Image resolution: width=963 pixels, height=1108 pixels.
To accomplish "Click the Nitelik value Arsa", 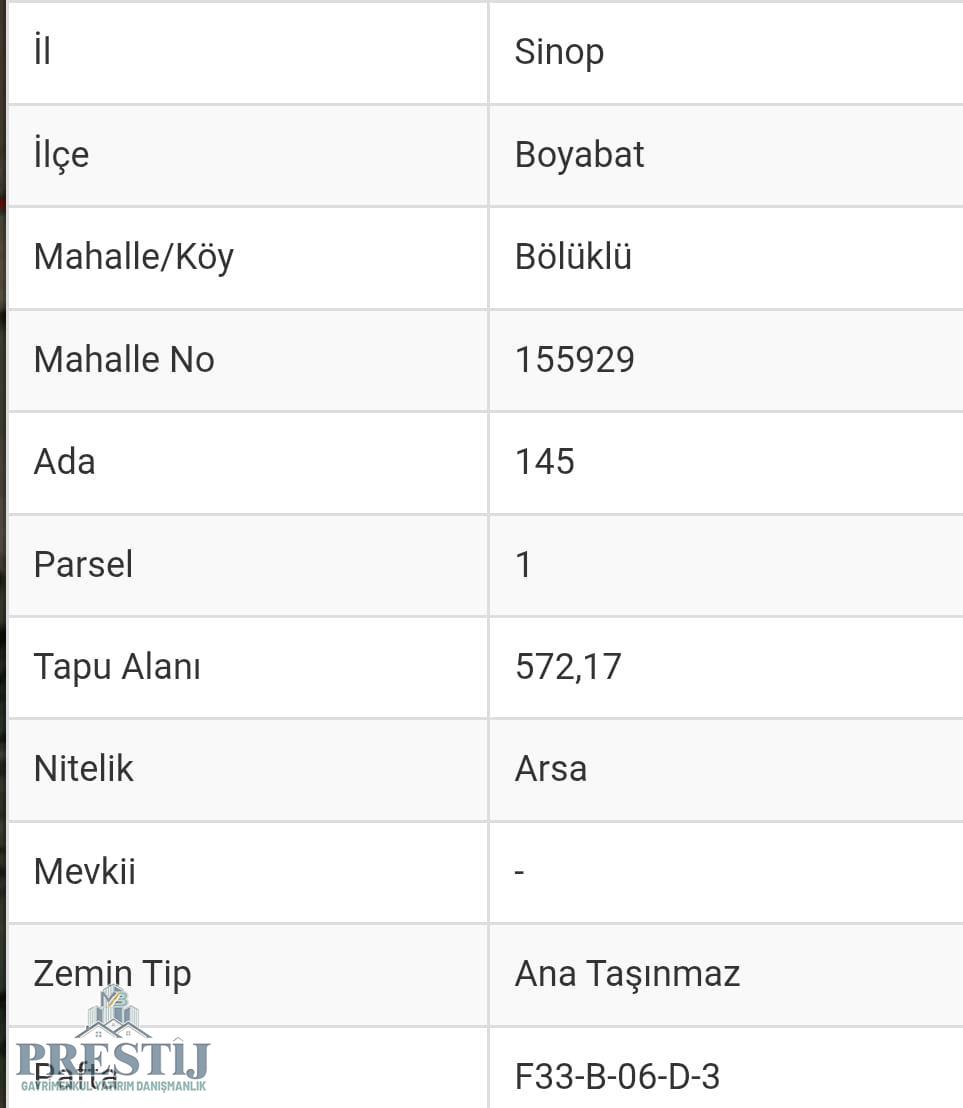I will (550, 769).
